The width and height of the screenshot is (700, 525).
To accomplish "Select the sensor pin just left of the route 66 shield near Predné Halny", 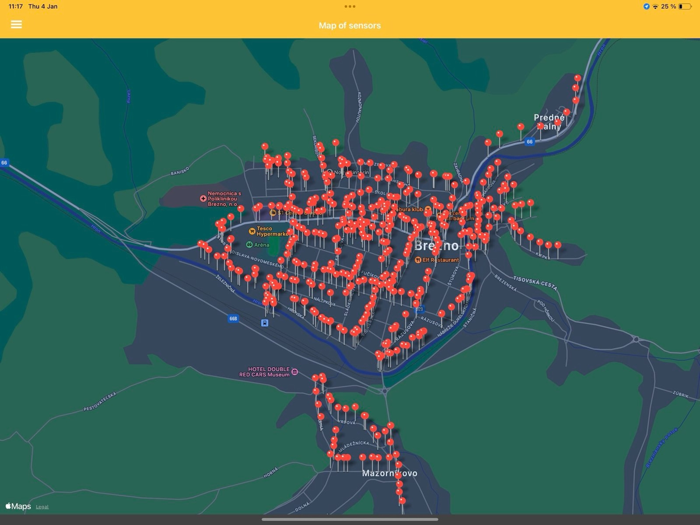I will click(520, 127).
